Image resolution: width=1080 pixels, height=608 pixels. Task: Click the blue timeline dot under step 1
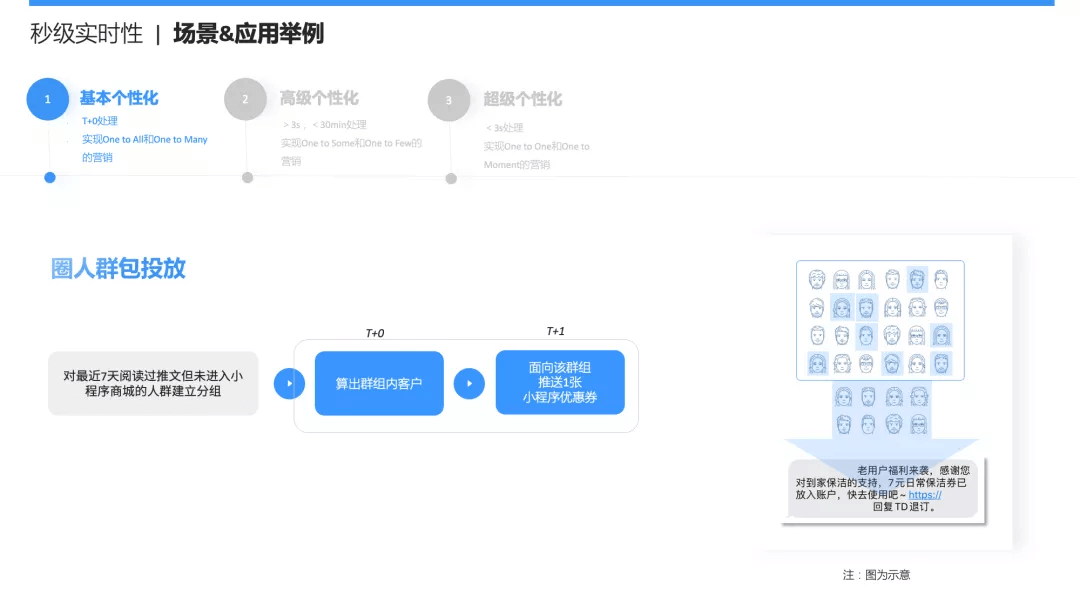50,178
